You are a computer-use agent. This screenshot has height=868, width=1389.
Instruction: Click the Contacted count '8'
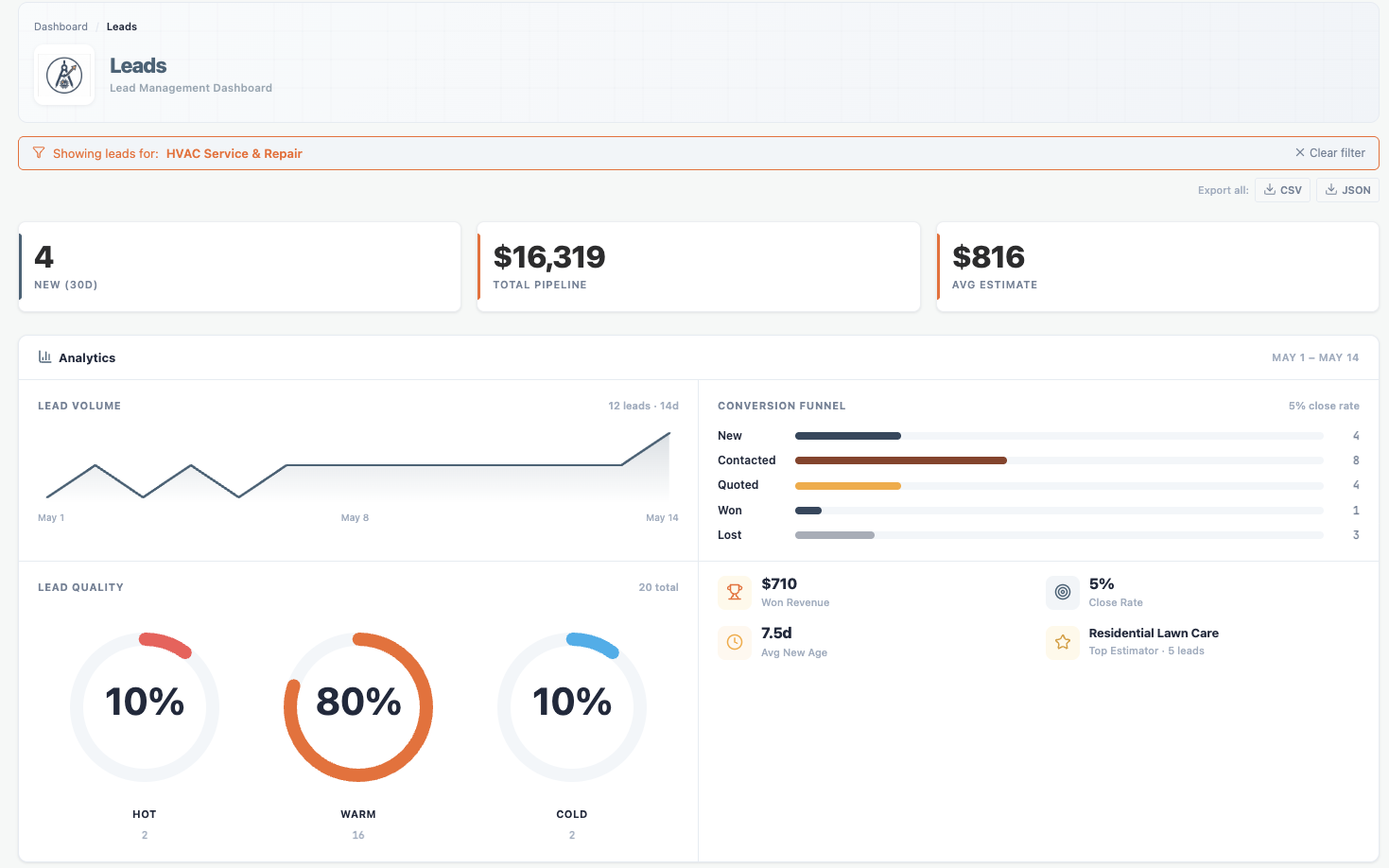pos(1356,460)
